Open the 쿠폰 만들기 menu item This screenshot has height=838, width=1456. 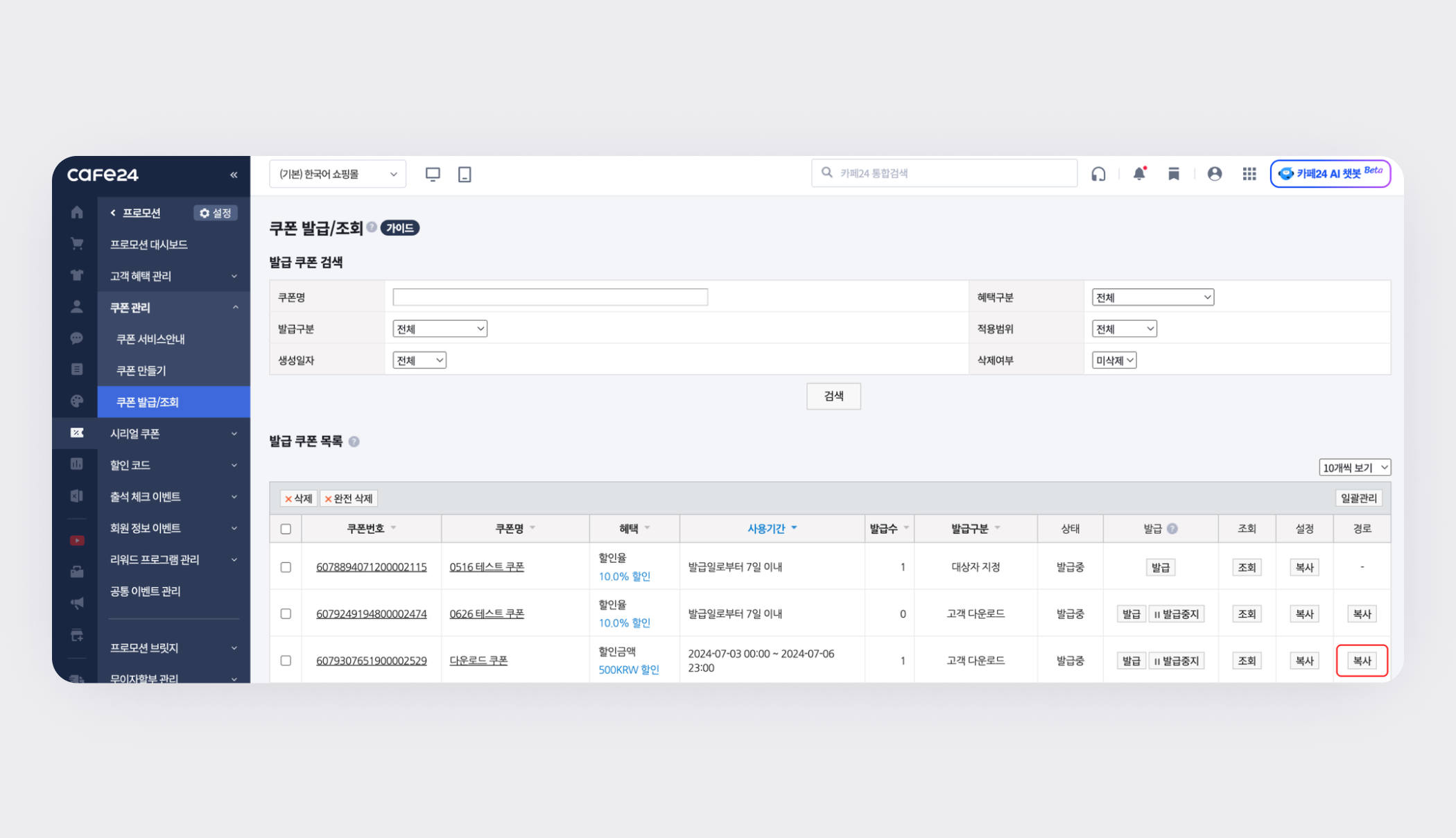click(141, 370)
